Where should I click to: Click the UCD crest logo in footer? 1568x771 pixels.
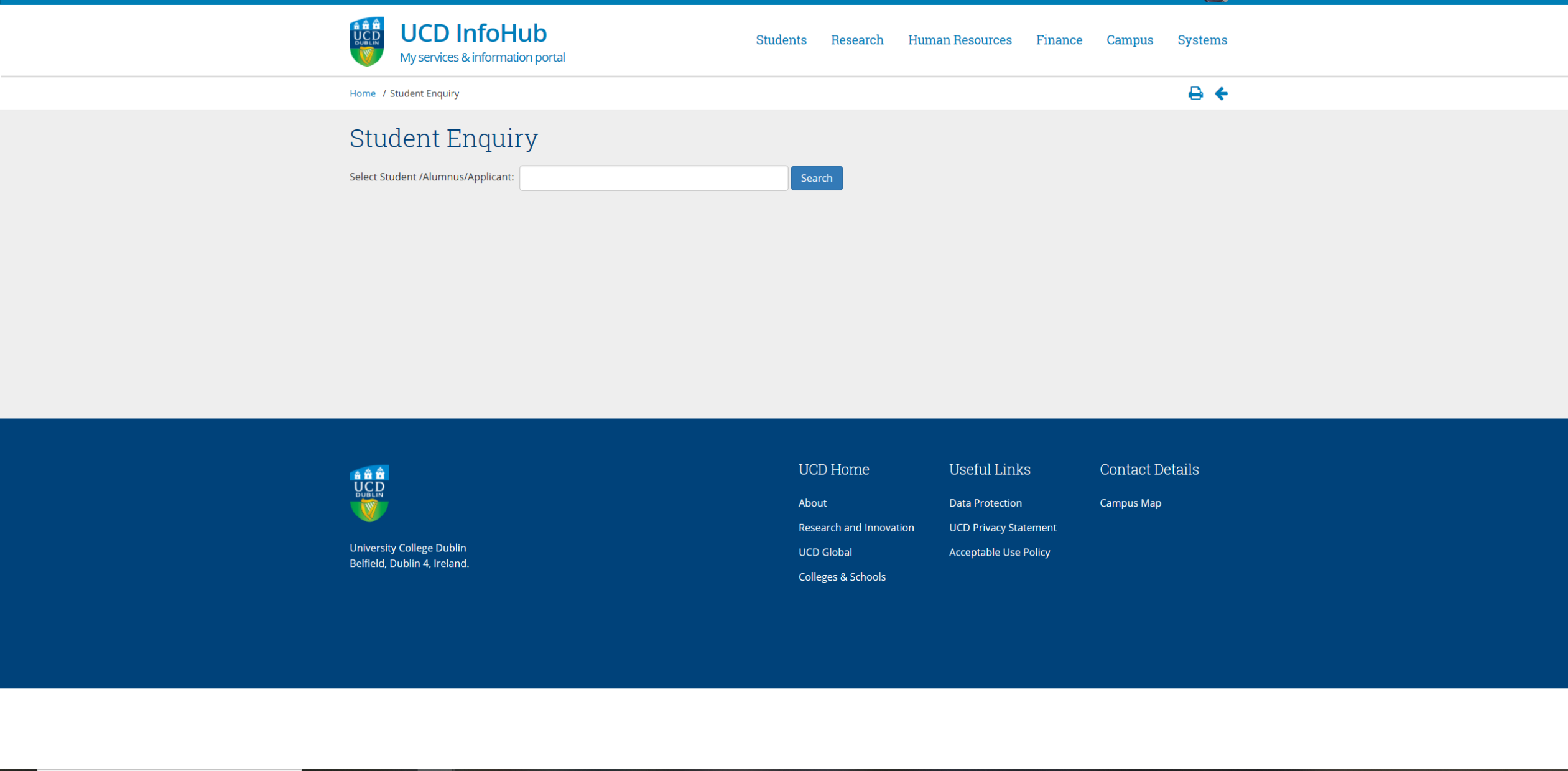(369, 493)
